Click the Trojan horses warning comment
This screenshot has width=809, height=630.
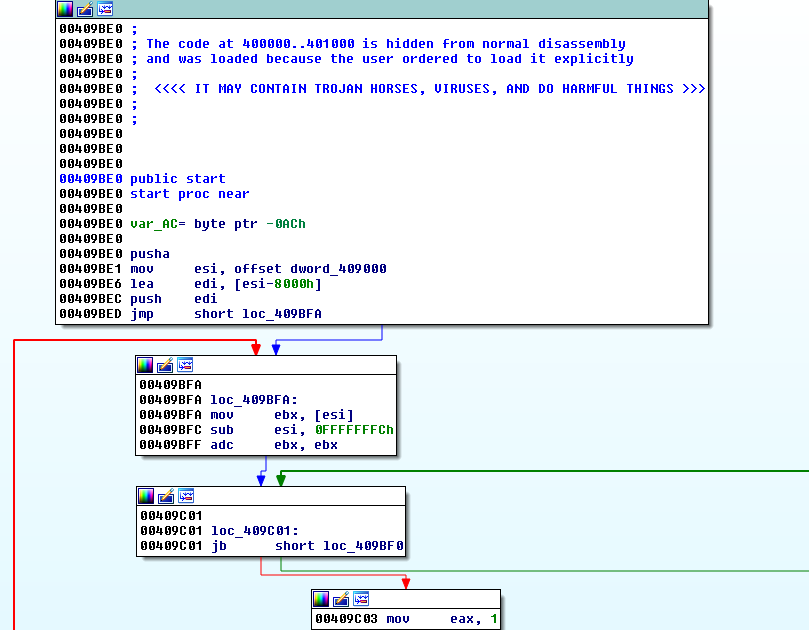[429, 89]
